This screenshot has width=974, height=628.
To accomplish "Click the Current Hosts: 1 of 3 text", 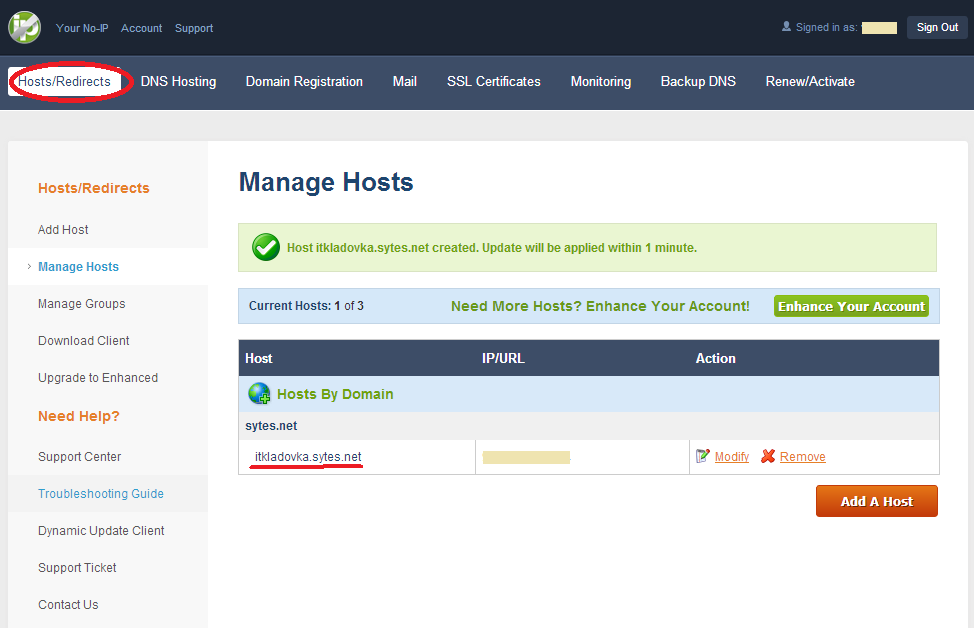I will pos(306,306).
